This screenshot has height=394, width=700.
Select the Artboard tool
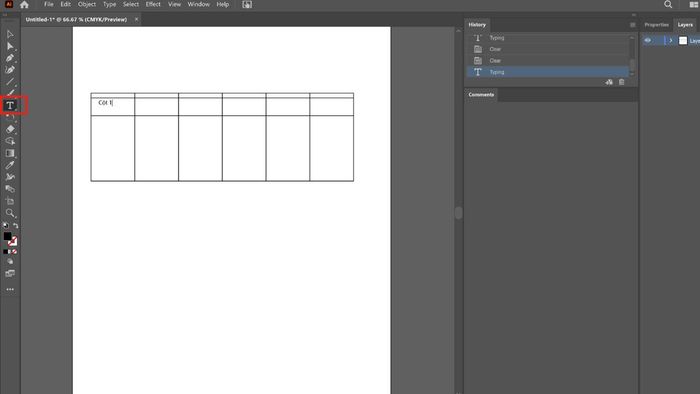[x=10, y=201]
